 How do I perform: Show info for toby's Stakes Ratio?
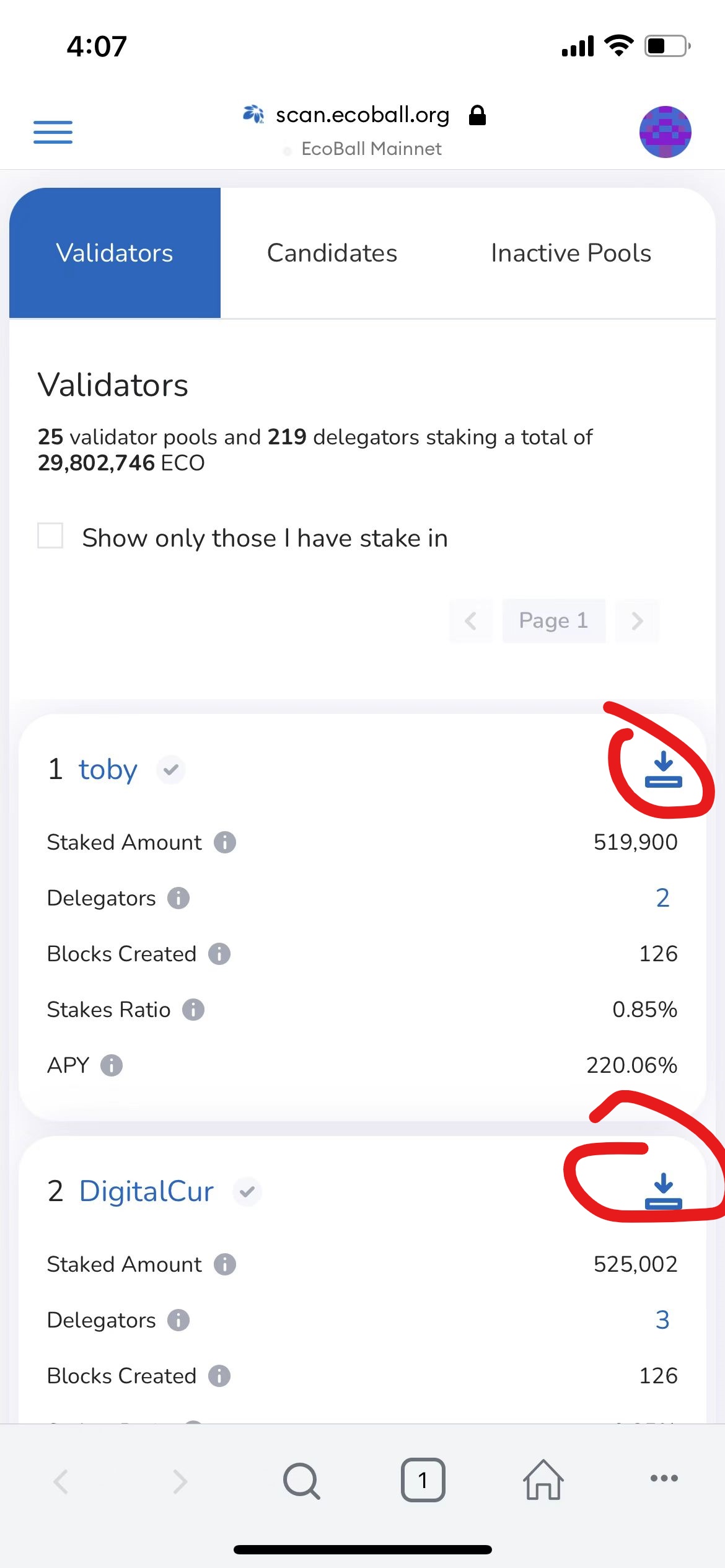[193, 1010]
